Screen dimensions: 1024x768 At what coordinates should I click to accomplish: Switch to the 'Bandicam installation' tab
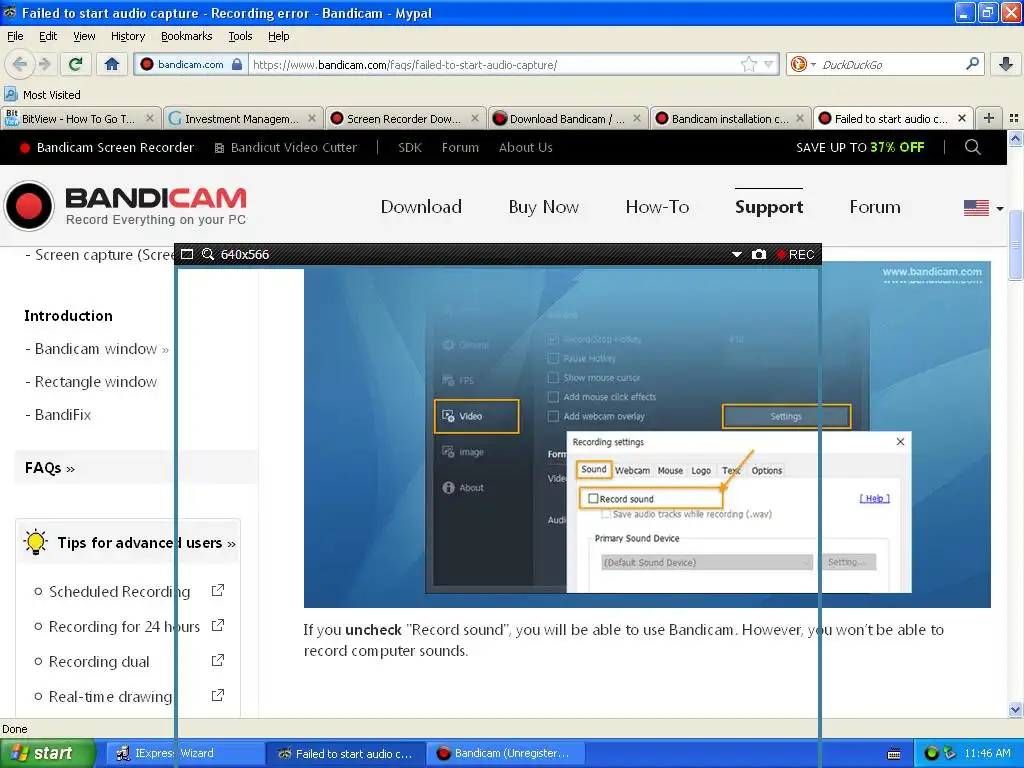729,118
